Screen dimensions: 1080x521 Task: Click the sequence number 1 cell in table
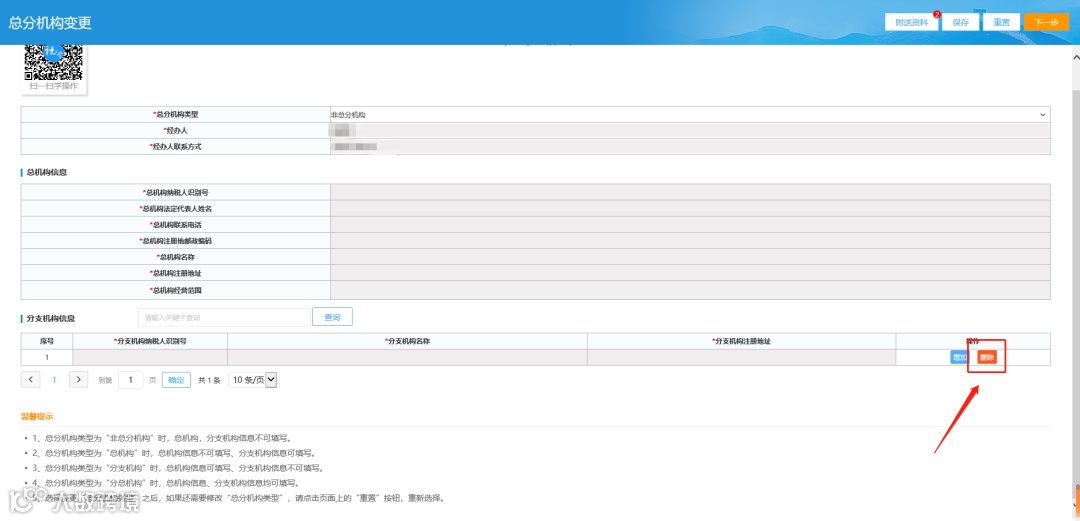click(47, 357)
